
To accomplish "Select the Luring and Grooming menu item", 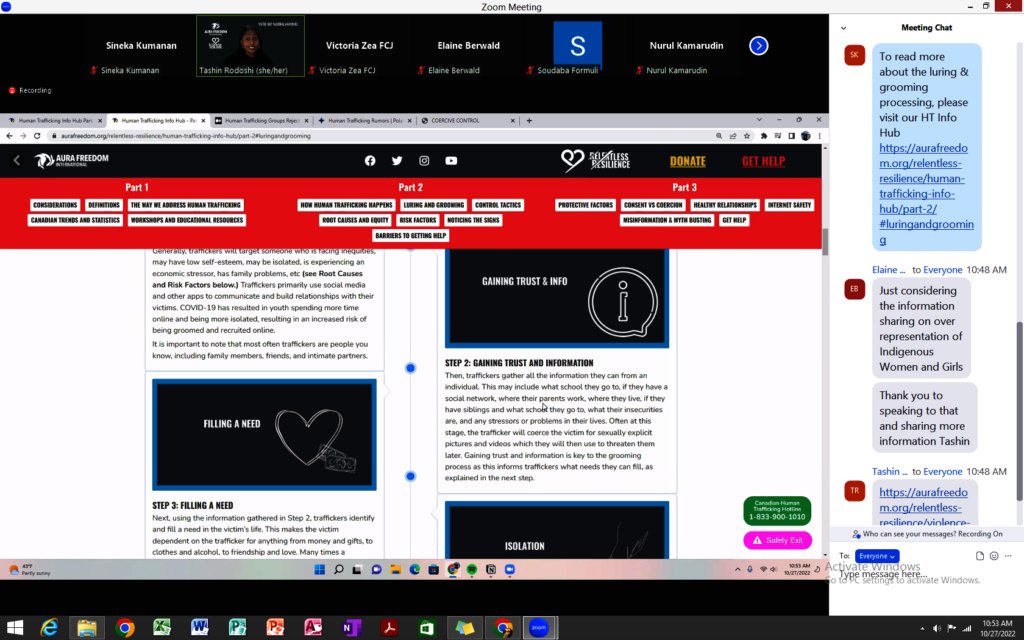I will coord(433,205).
